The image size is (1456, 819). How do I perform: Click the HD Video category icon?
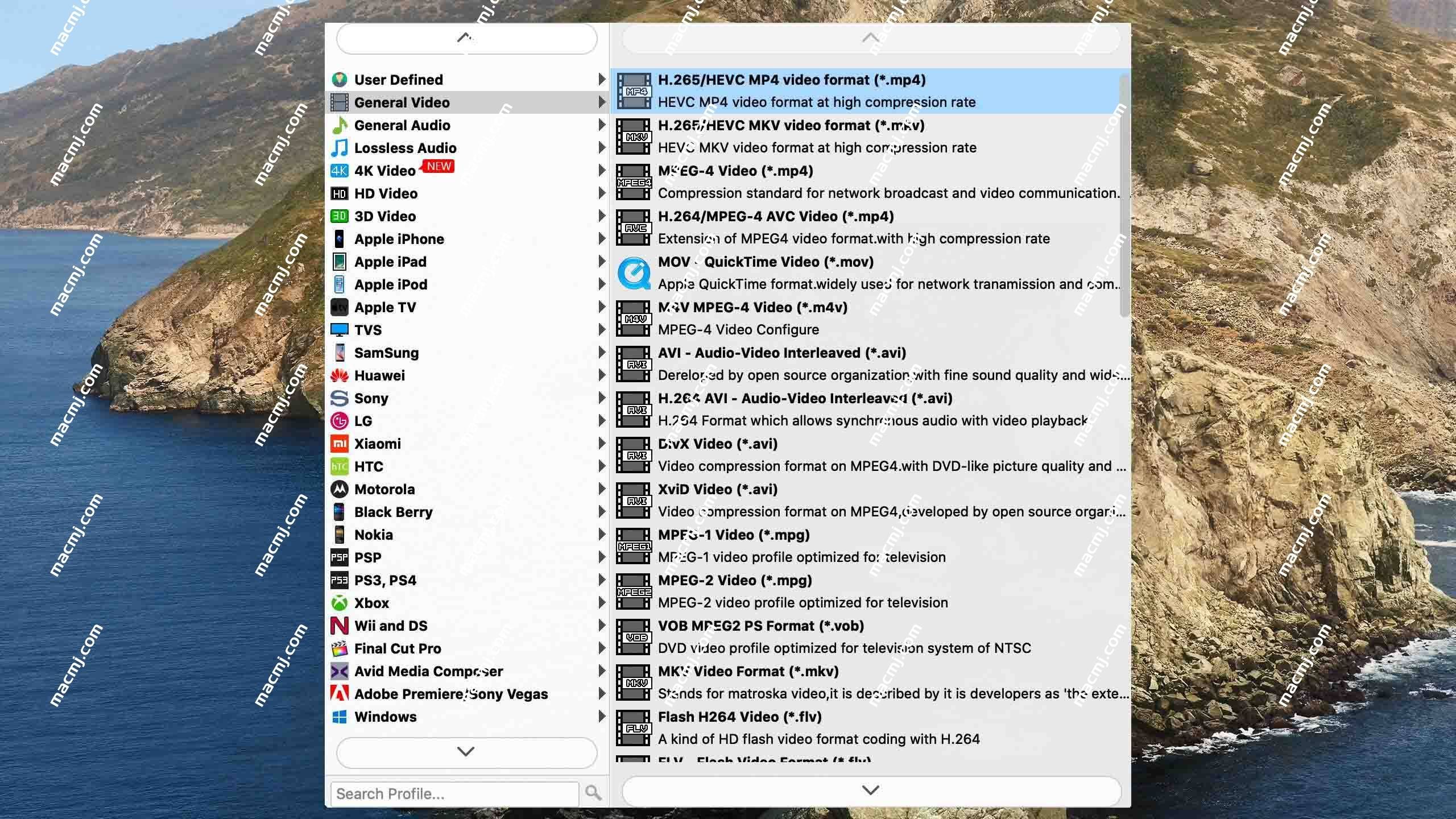pos(340,193)
